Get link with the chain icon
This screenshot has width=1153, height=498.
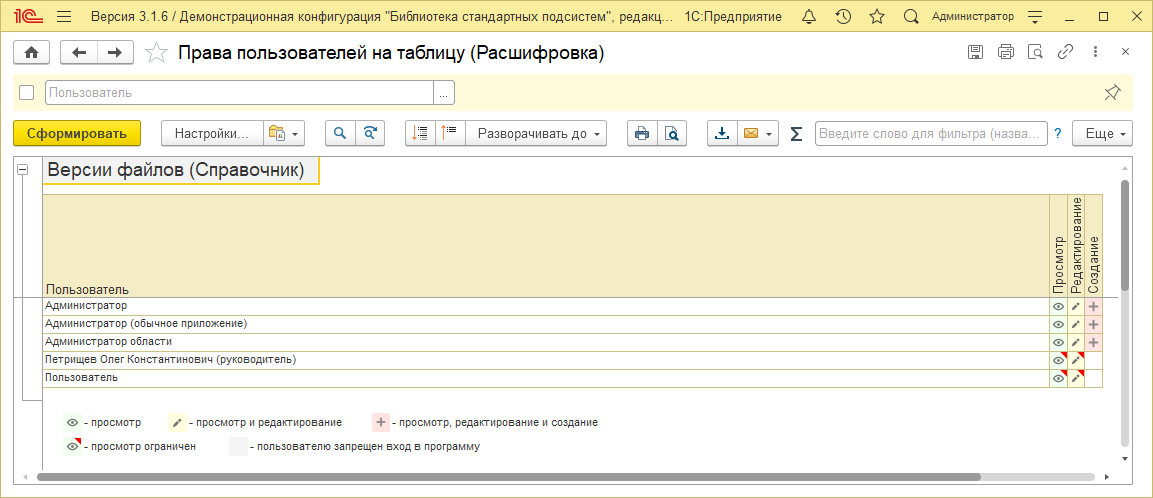click(1065, 51)
